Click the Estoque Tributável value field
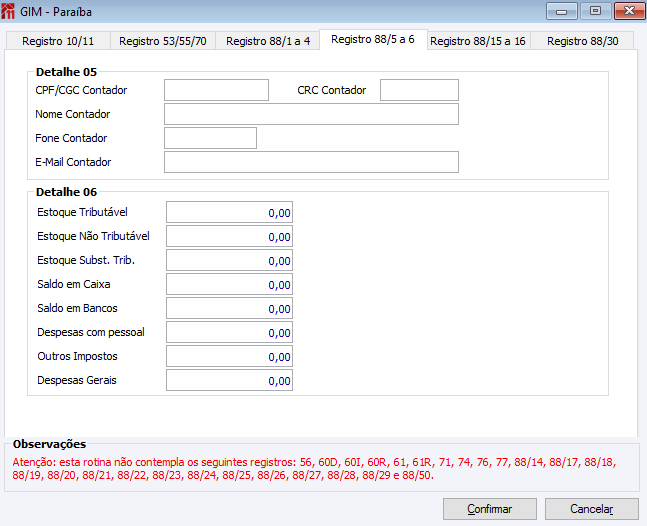647x526 pixels. (x=229, y=212)
